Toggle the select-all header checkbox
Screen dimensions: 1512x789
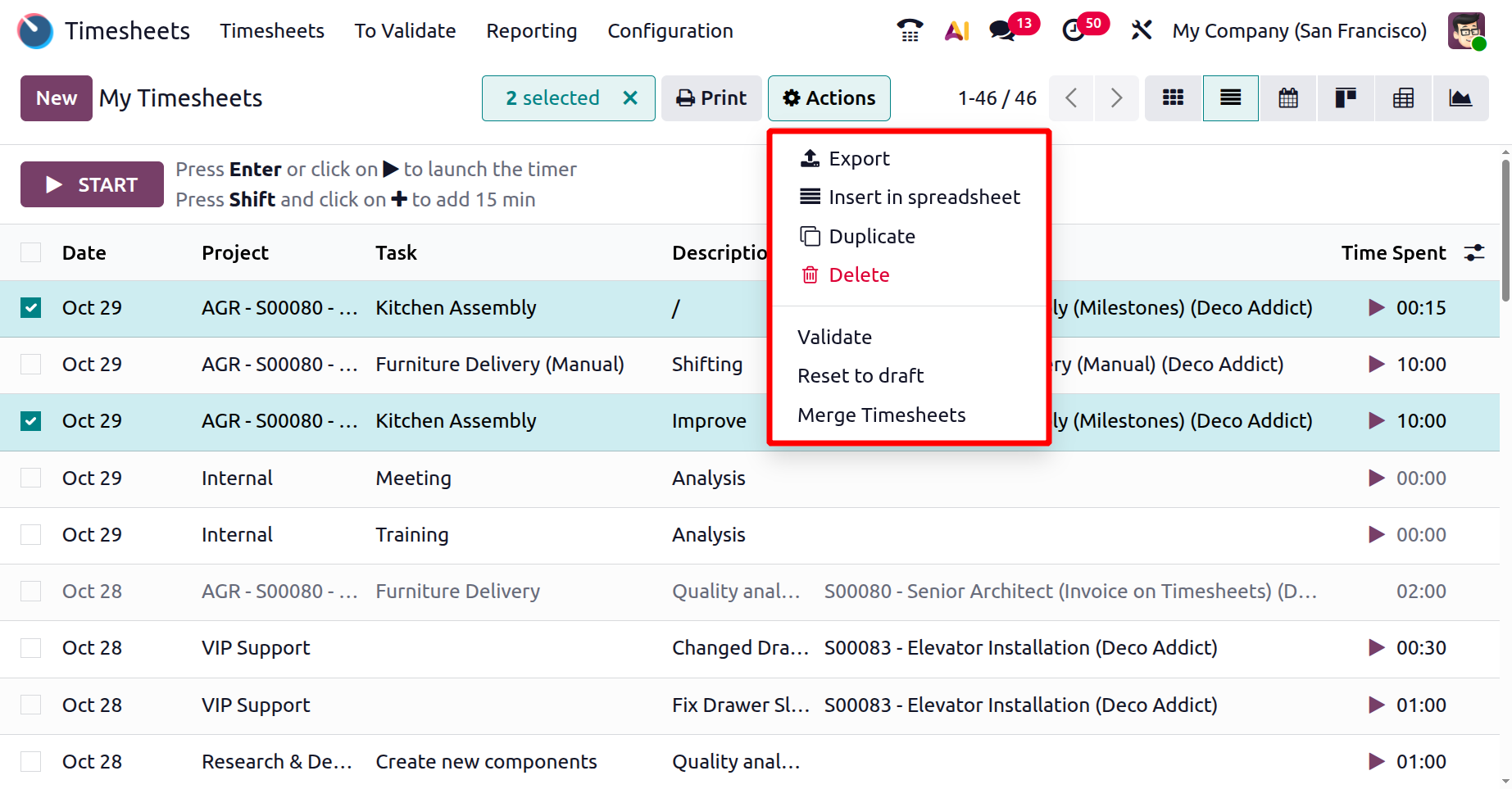click(x=31, y=253)
